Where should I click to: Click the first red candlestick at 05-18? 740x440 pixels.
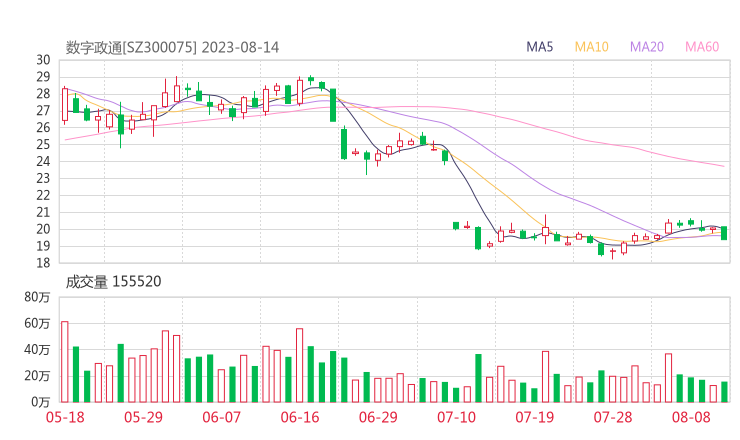[x=65, y=104]
